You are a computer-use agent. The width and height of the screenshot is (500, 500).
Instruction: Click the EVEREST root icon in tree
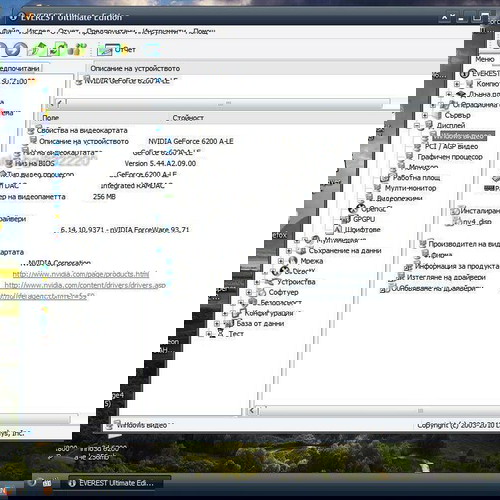tap(466, 73)
